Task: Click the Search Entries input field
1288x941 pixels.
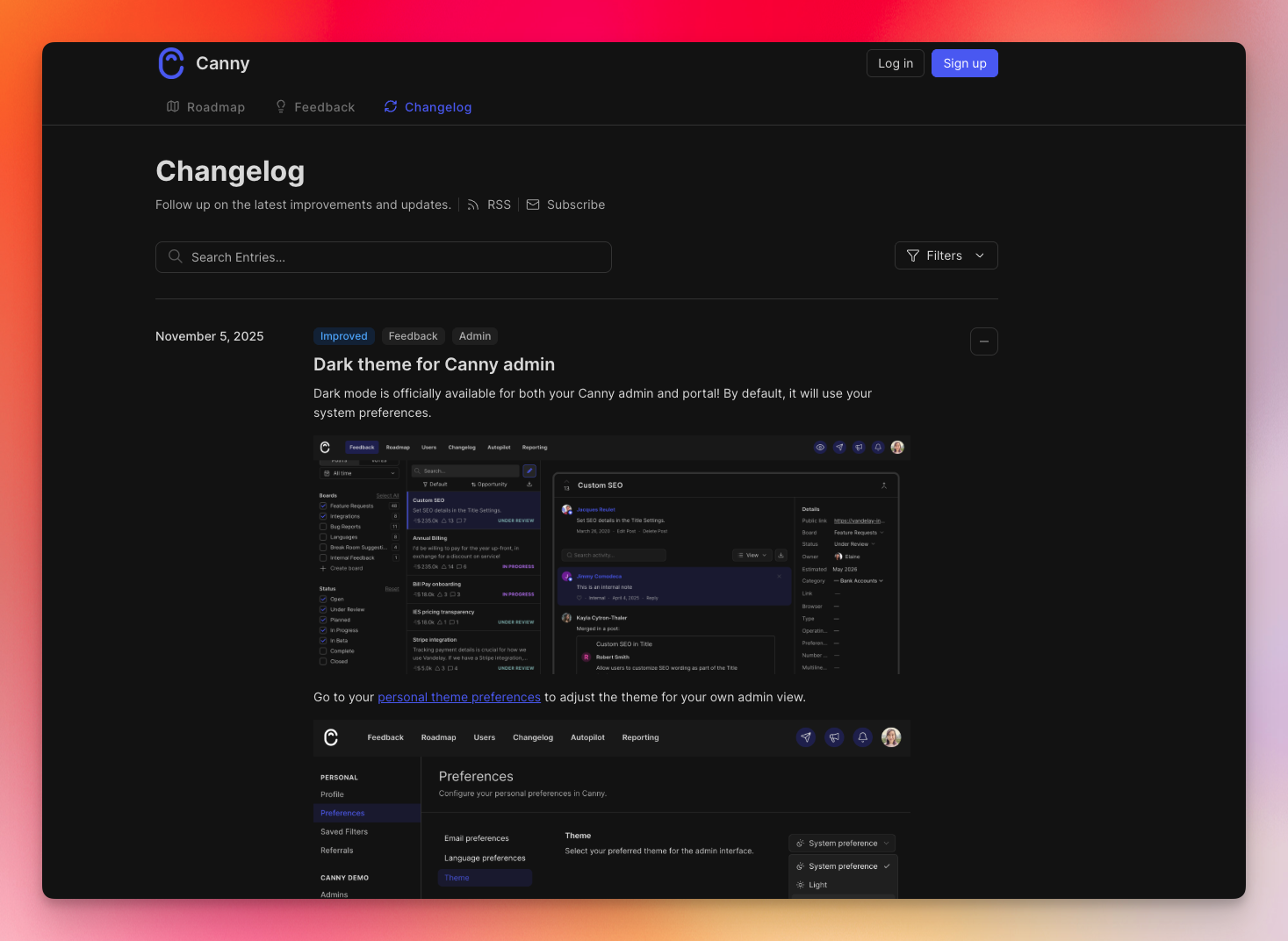Action: [x=384, y=257]
